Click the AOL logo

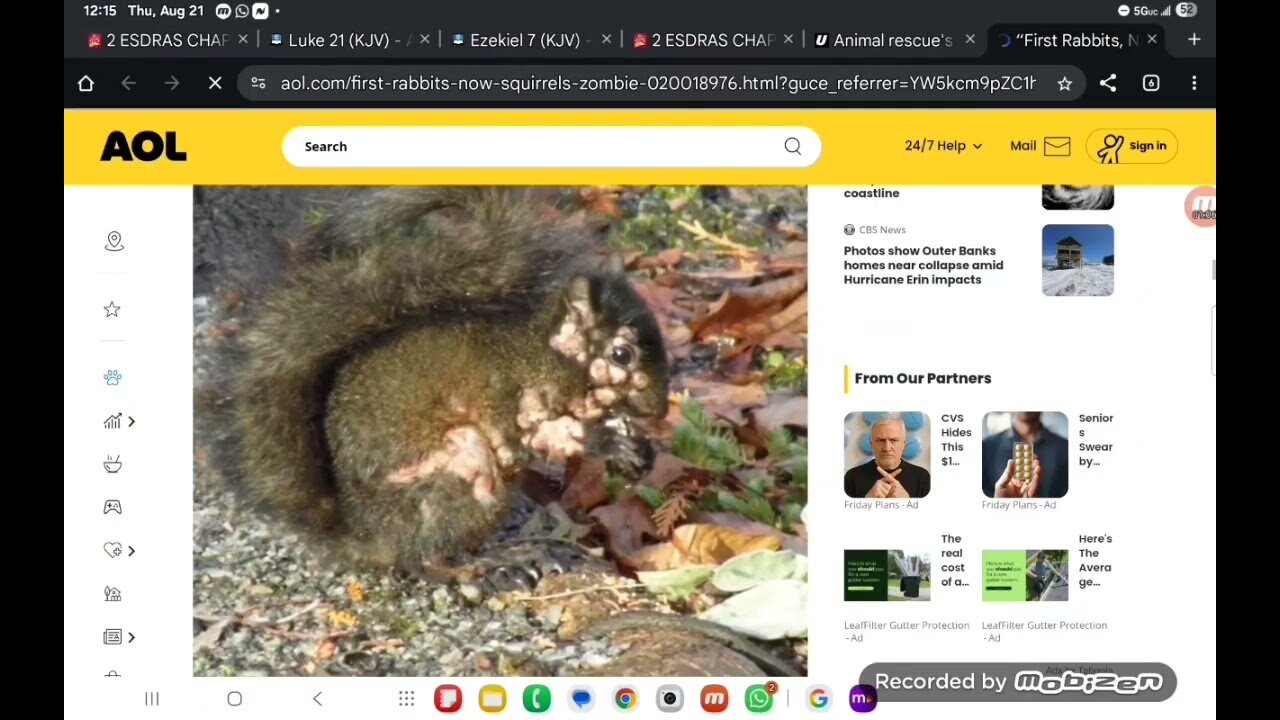143,147
